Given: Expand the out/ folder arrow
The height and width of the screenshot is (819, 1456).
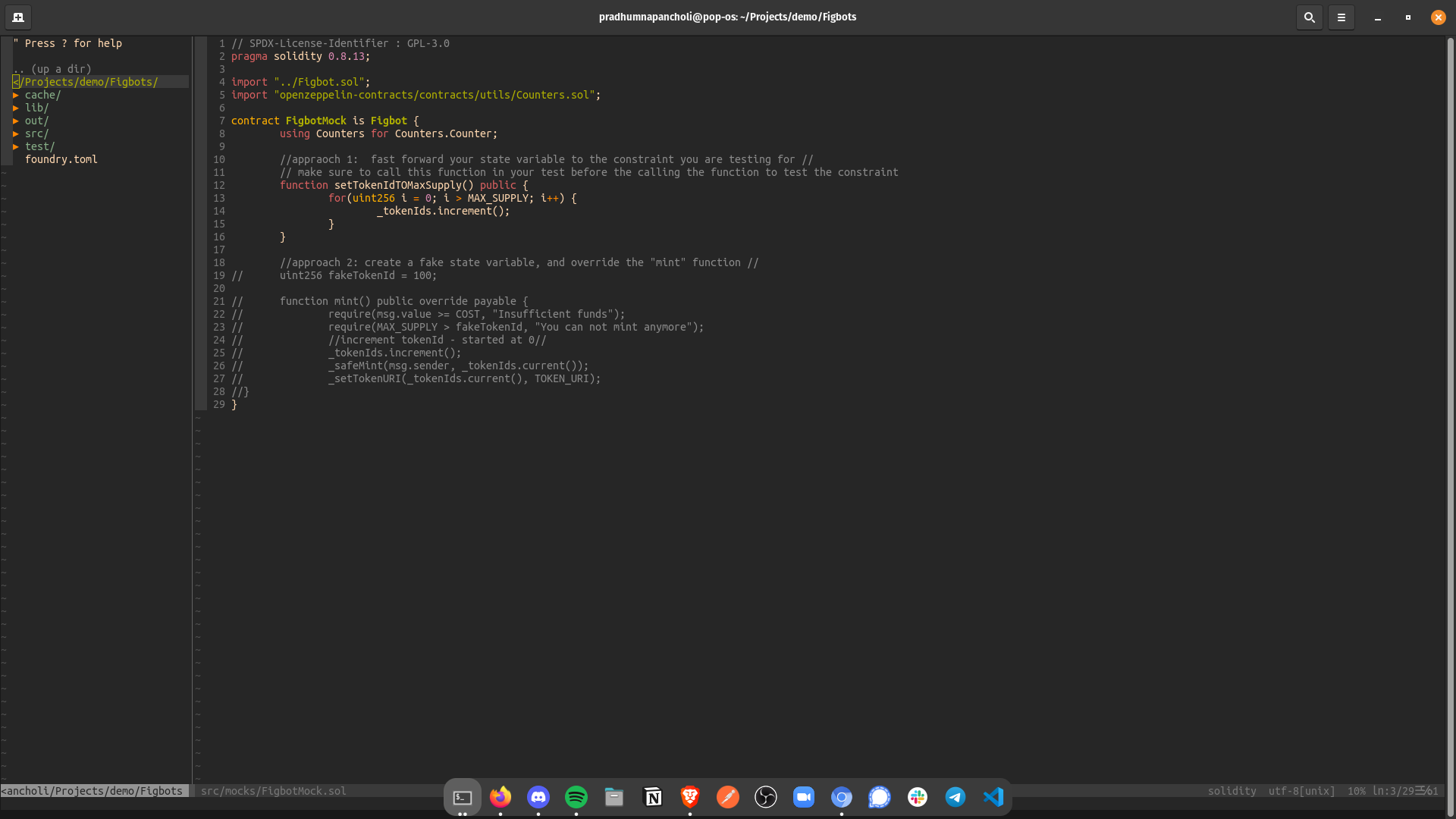Looking at the screenshot, I should [16, 121].
